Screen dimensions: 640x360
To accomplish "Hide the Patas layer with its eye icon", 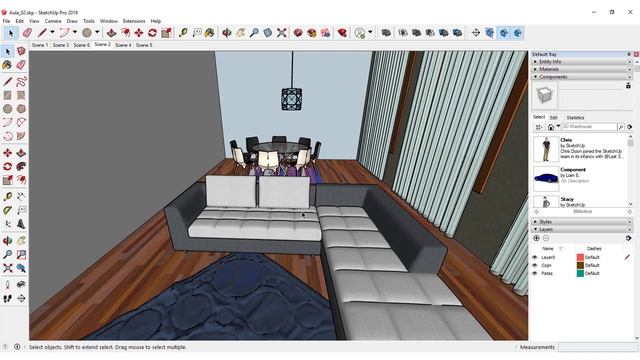I will click(x=535, y=273).
